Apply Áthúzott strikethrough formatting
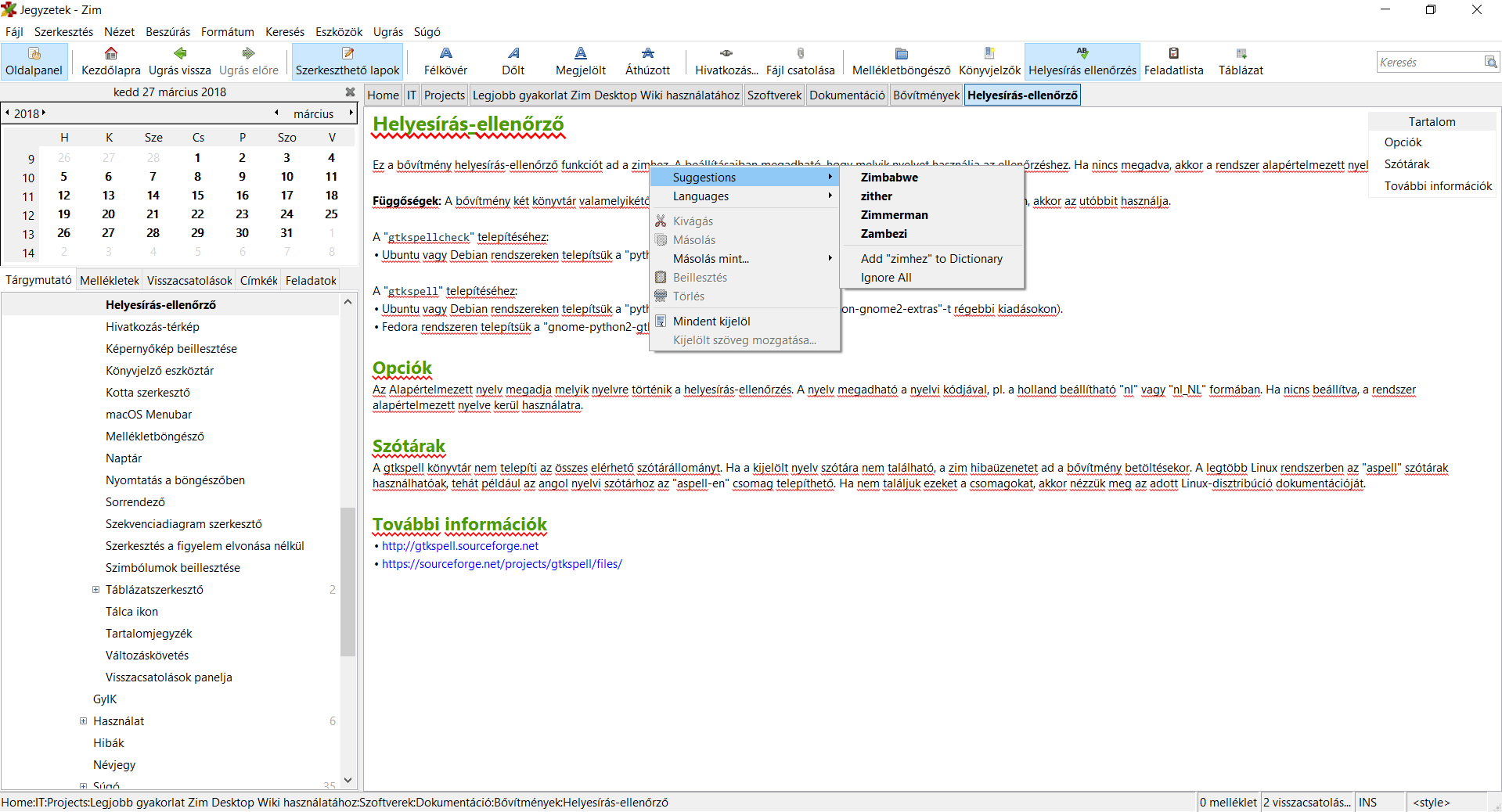The height and width of the screenshot is (812, 1502). [x=647, y=61]
